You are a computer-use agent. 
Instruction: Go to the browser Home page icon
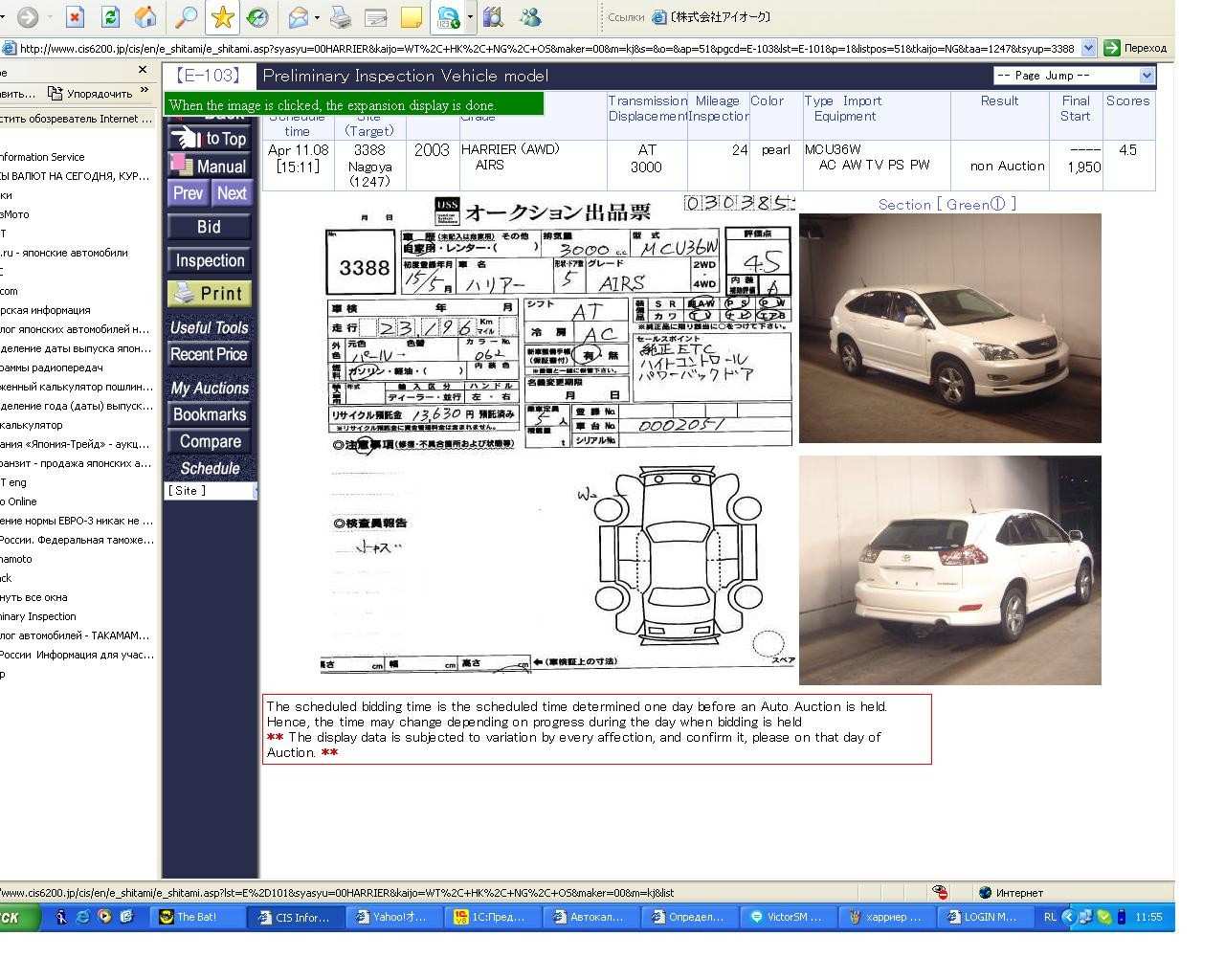click(145, 16)
